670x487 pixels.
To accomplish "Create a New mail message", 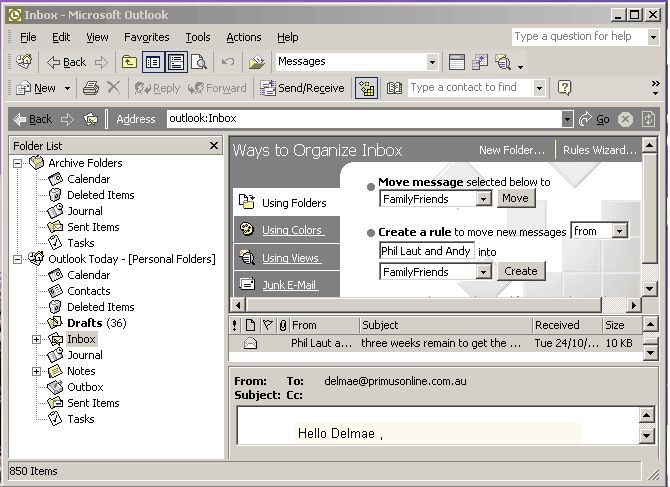I will pos(36,88).
